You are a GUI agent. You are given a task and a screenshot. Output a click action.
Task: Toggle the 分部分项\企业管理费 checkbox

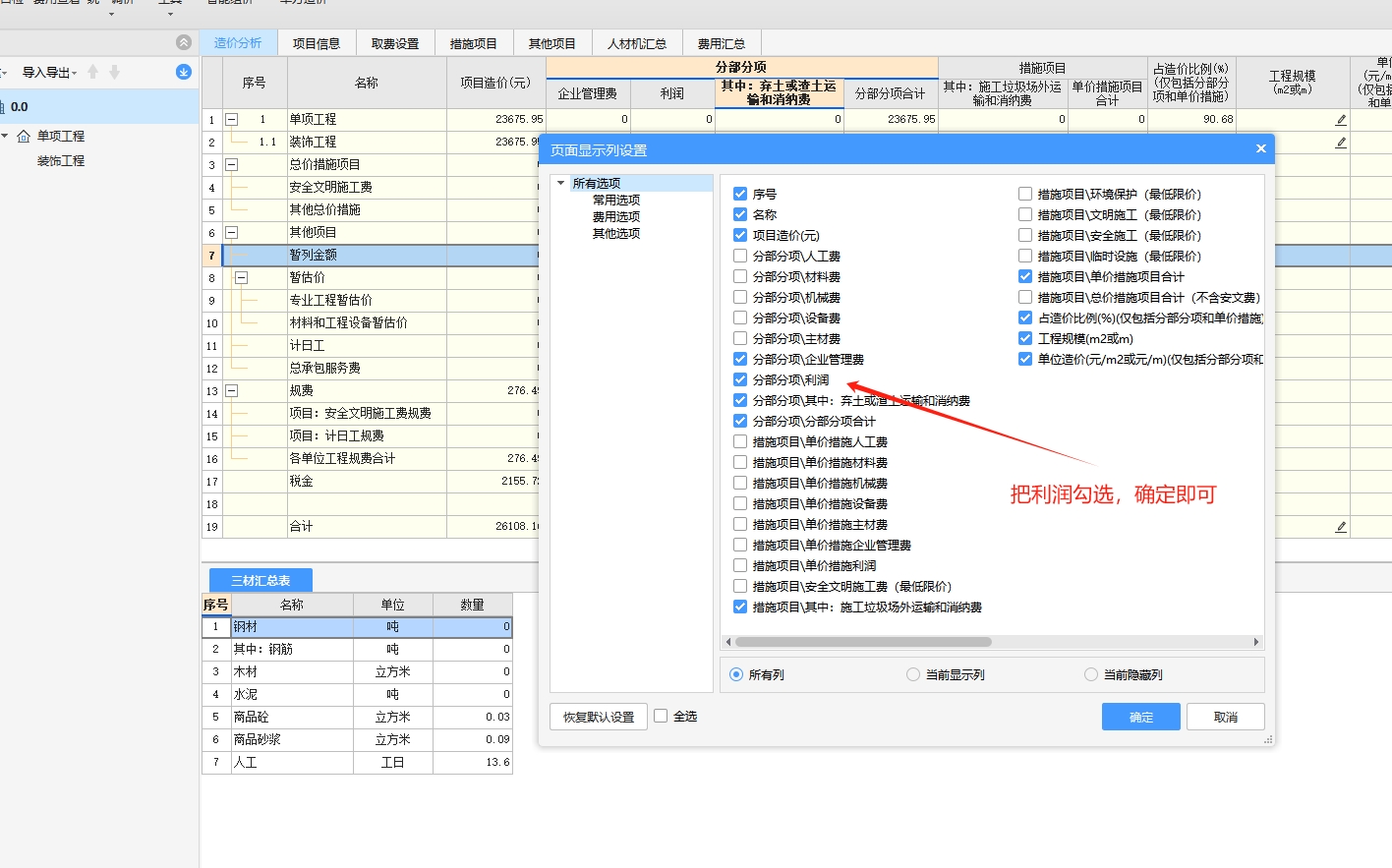pyautogui.click(x=740, y=360)
